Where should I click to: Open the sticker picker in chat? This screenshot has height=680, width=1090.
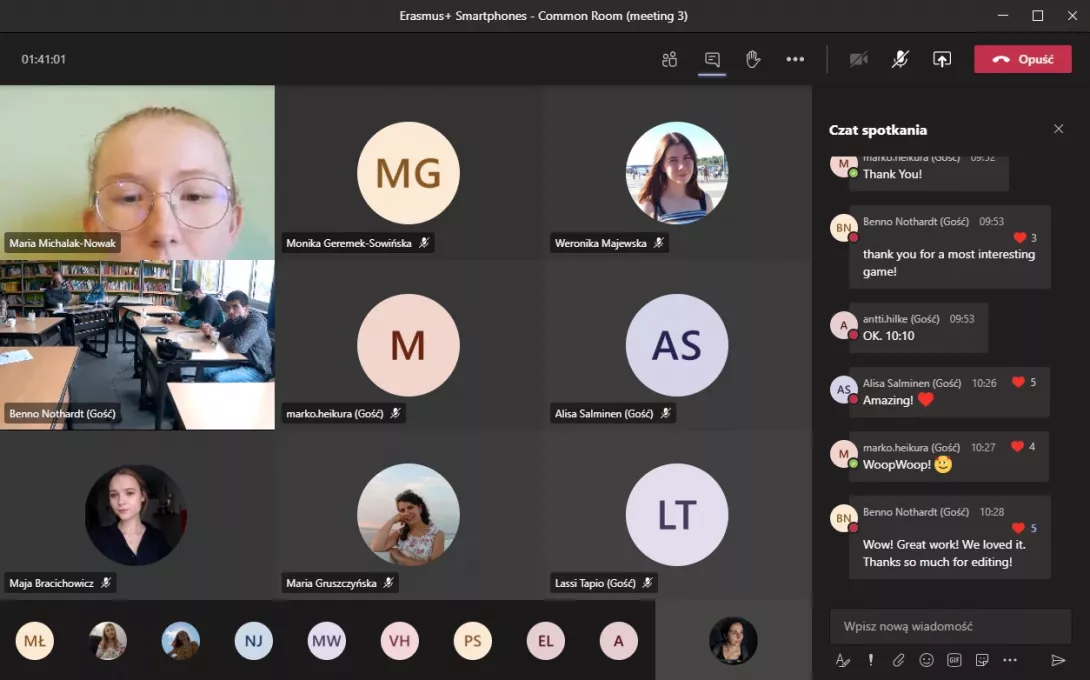982,660
